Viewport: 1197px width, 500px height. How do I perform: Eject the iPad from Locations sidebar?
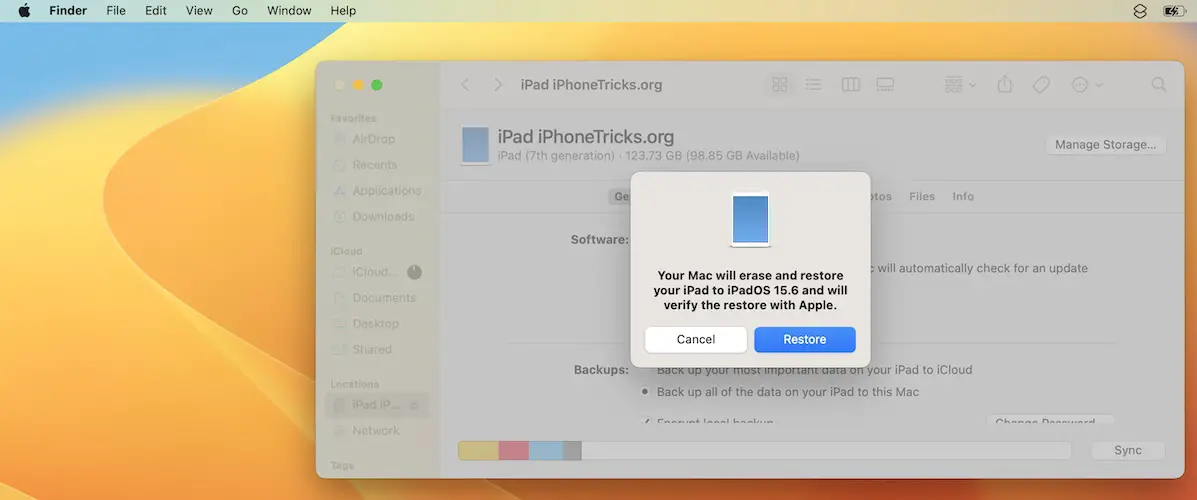[x=414, y=405]
